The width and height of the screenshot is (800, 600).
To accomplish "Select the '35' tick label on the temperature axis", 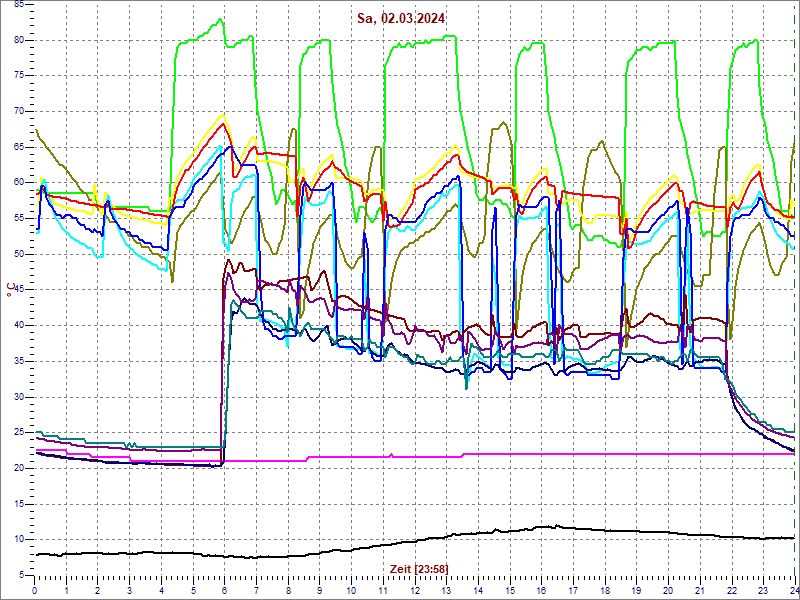I will pos(19,361).
